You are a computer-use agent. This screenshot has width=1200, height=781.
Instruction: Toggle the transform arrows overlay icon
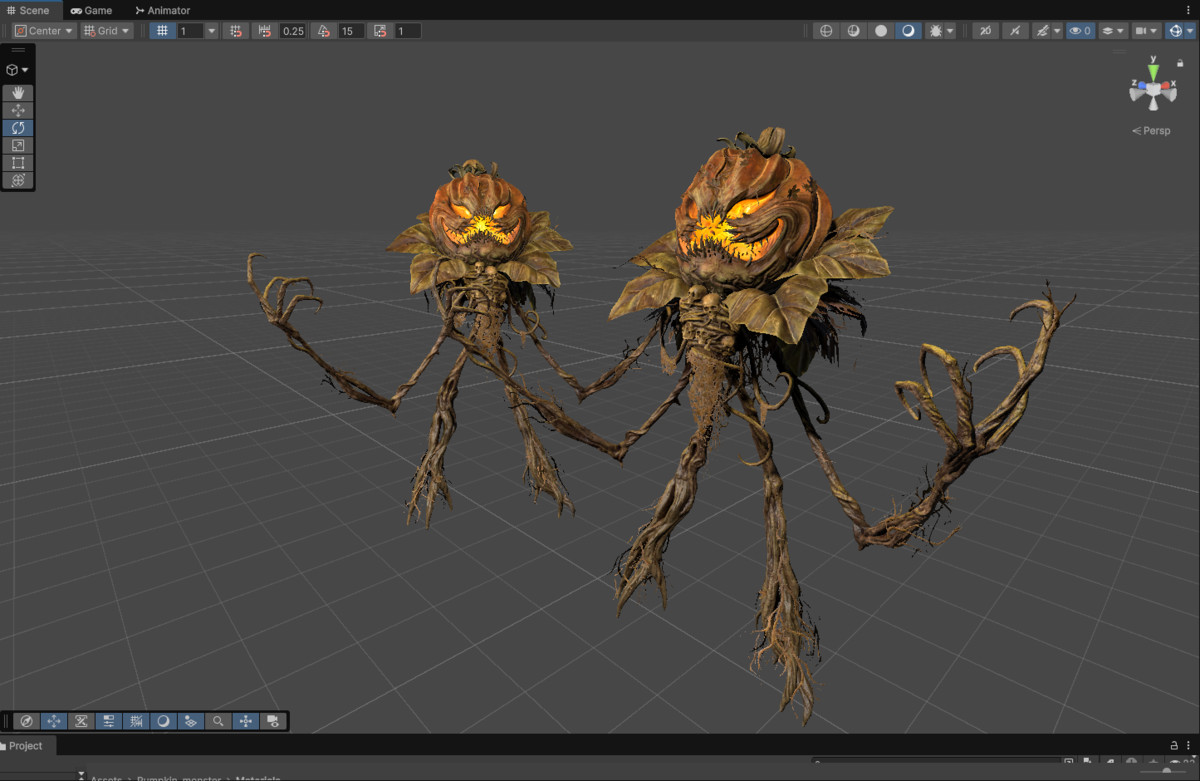click(245, 721)
